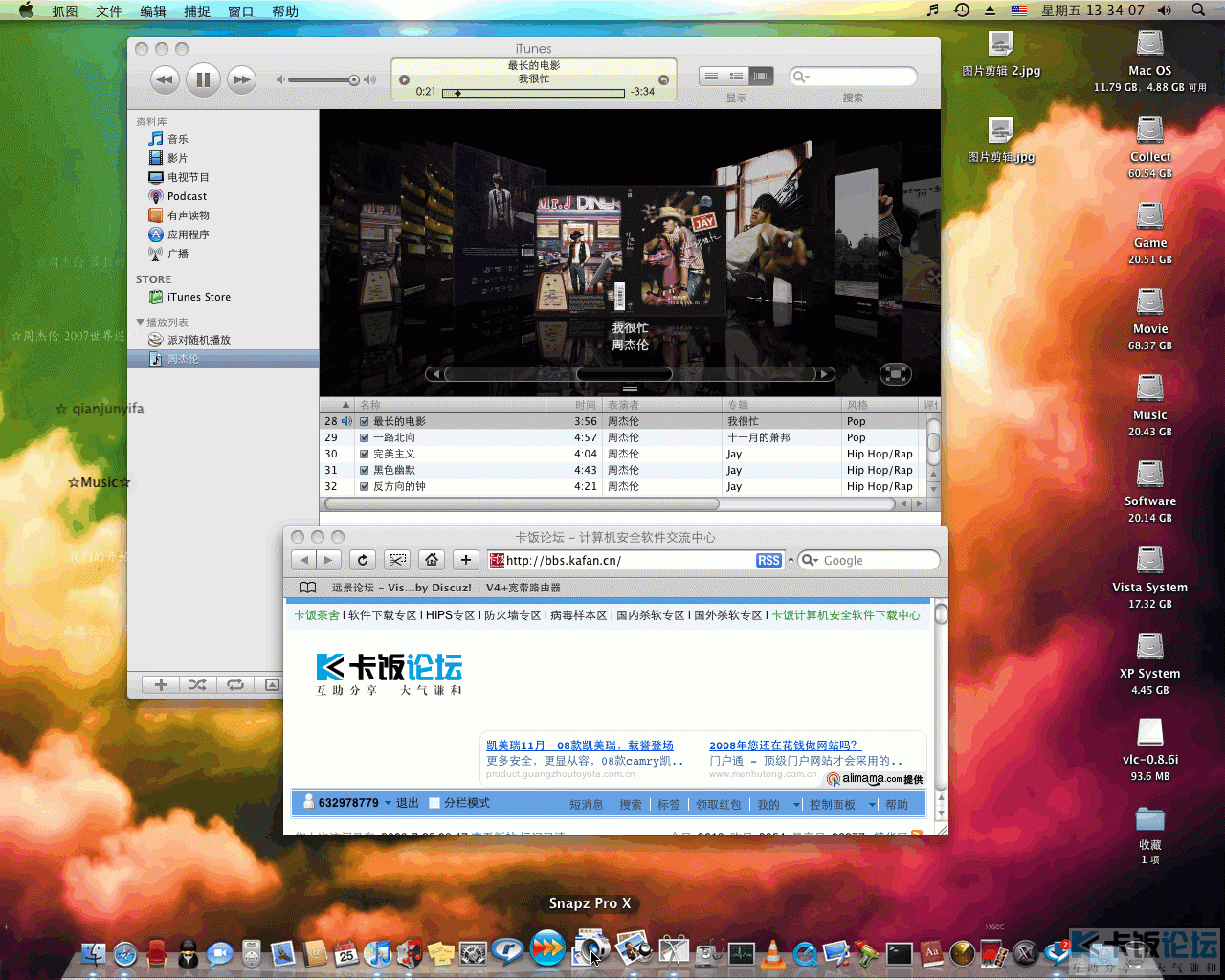
Task: Open 抓图 menu in menu bar
Action: click(65, 11)
